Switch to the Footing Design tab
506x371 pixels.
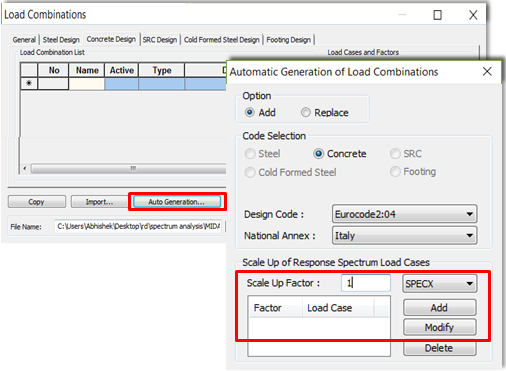288,40
